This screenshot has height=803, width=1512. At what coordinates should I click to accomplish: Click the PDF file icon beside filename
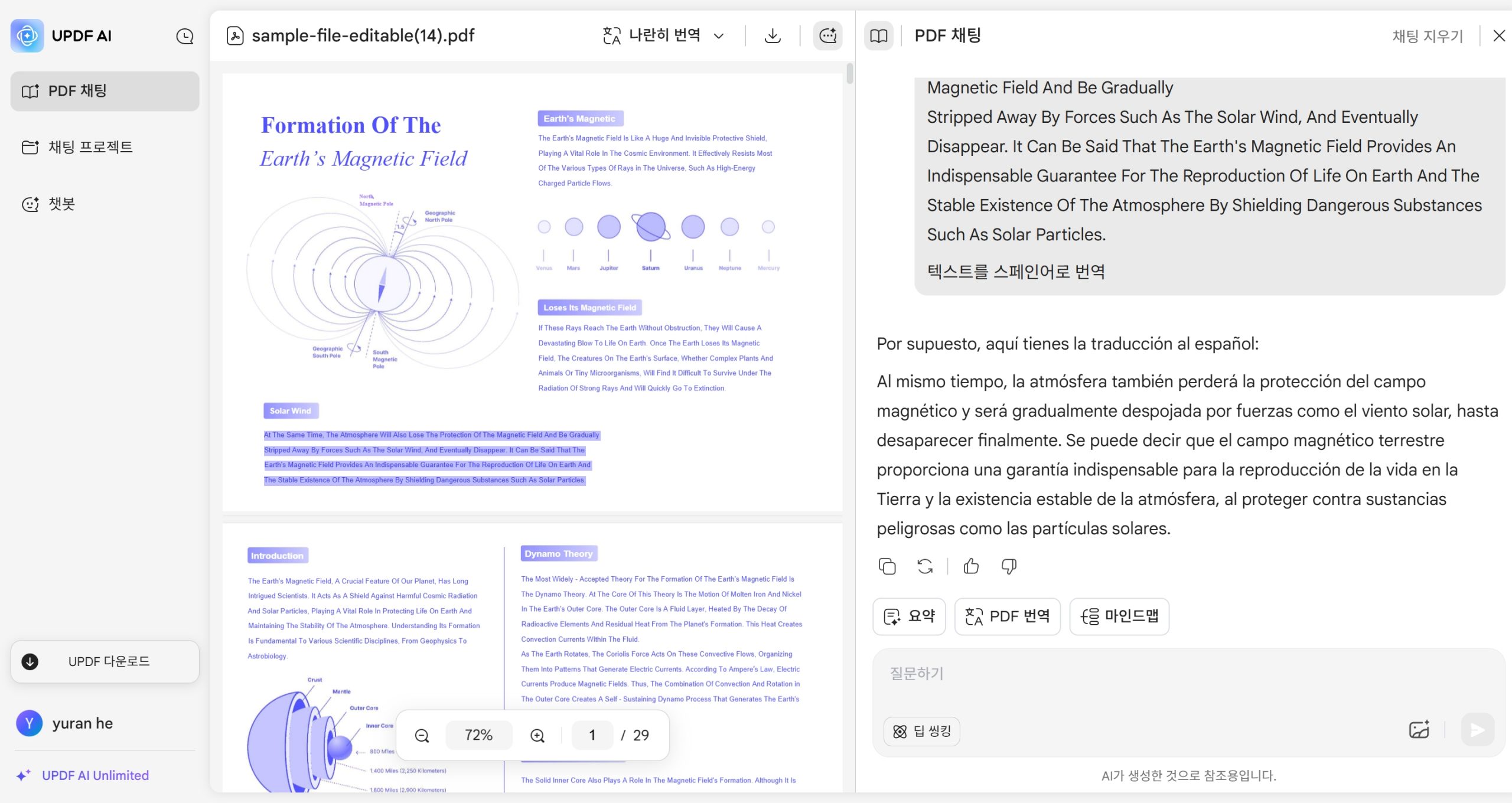235,36
